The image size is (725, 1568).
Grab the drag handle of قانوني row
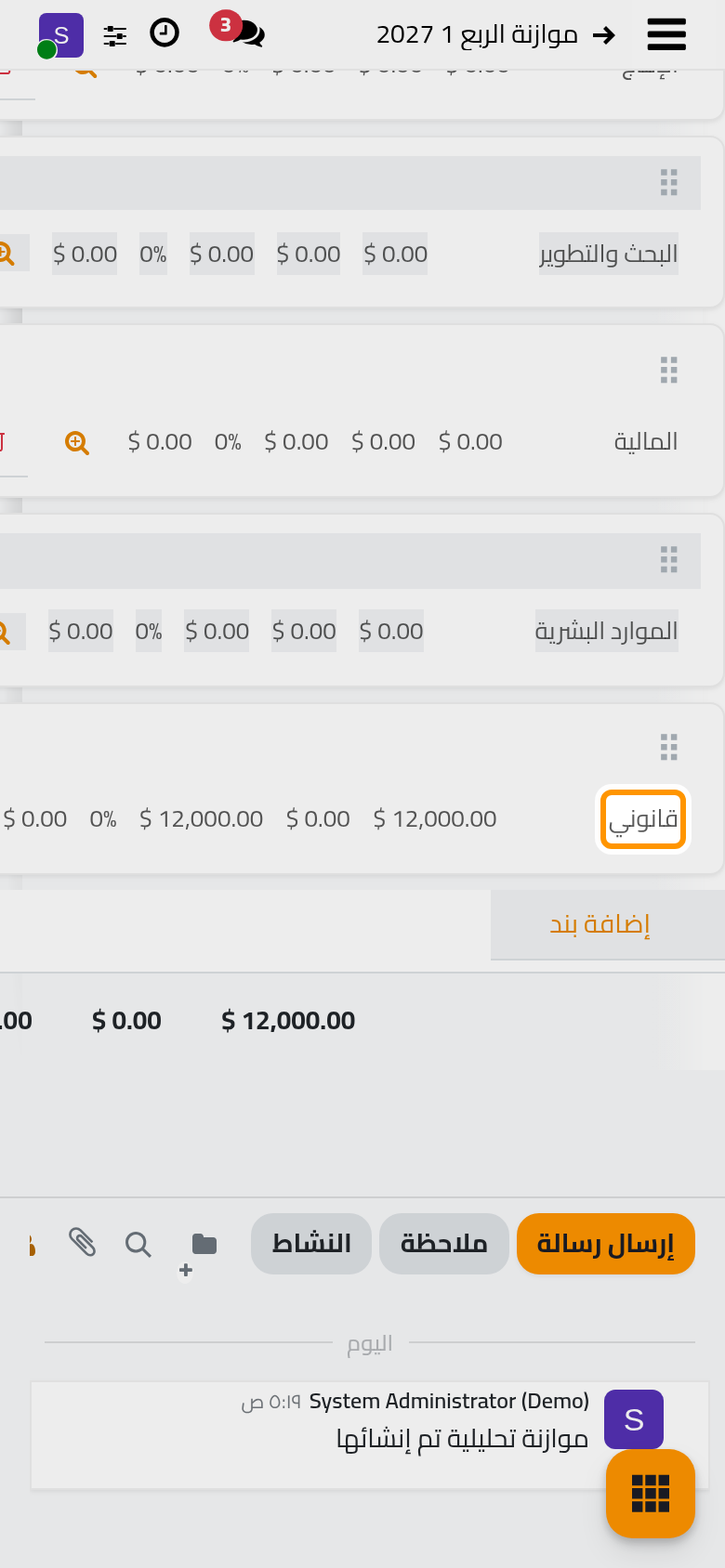click(x=668, y=747)
